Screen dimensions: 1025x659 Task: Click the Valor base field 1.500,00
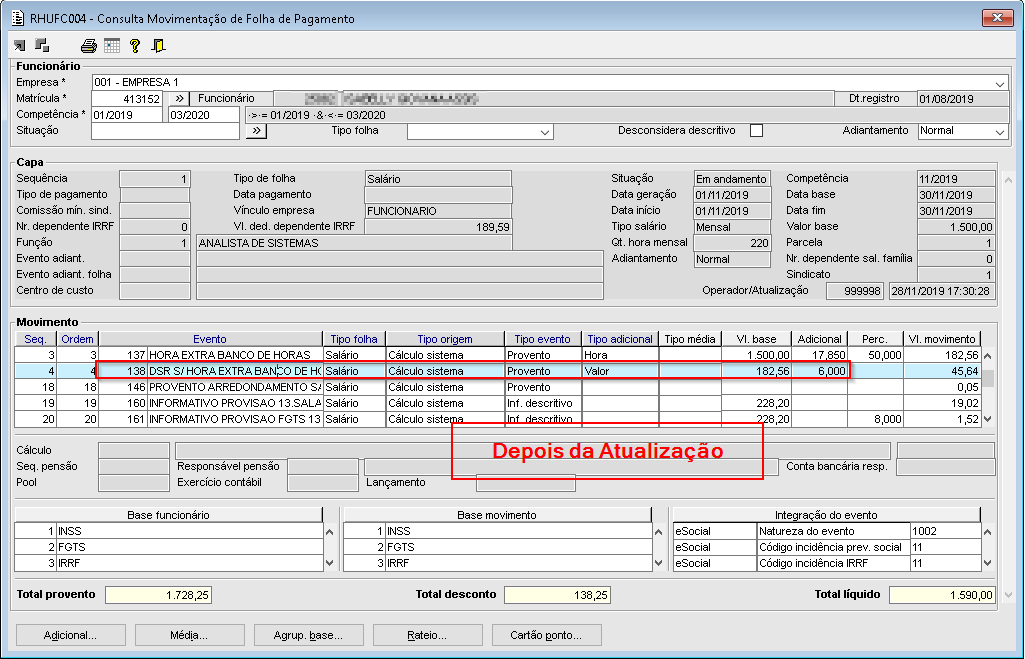click(956, 227)
